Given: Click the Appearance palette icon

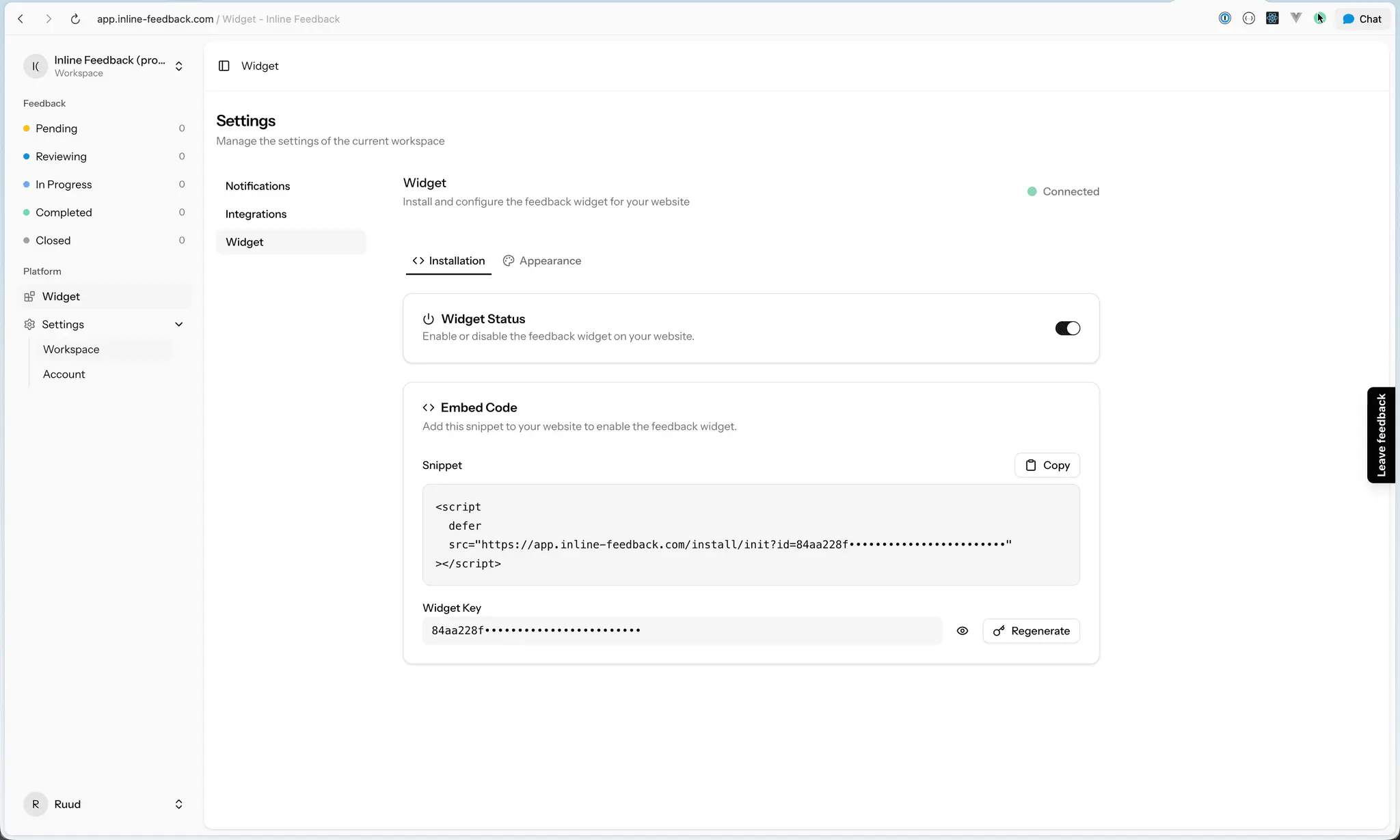Looking at the screenshot, I should [509, 261].
